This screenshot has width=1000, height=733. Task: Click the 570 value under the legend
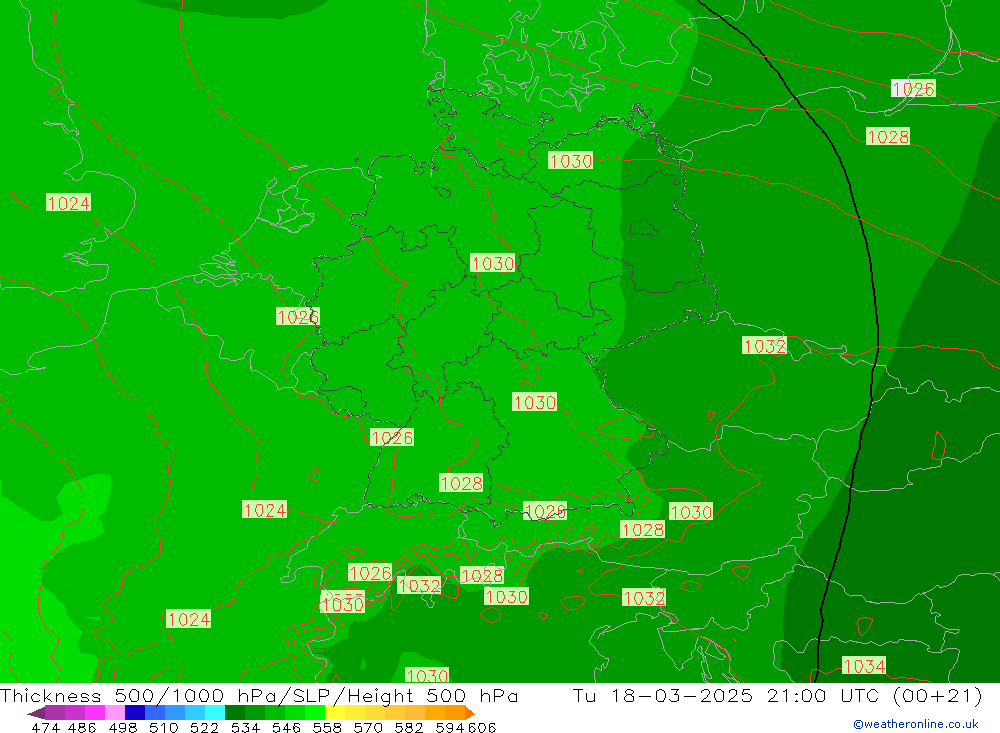tap(367, 727)
